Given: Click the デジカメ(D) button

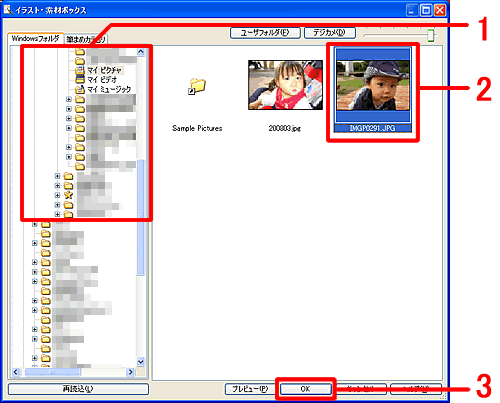Looking at the screenshot, I should pos(330,33).
